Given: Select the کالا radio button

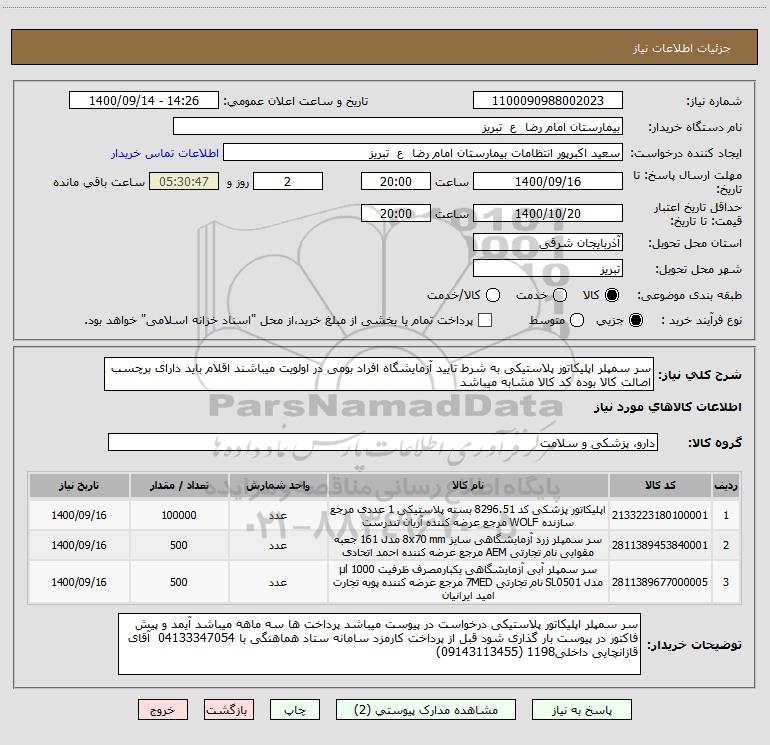Looking at the screenshot, I should (x=612, y=295).
